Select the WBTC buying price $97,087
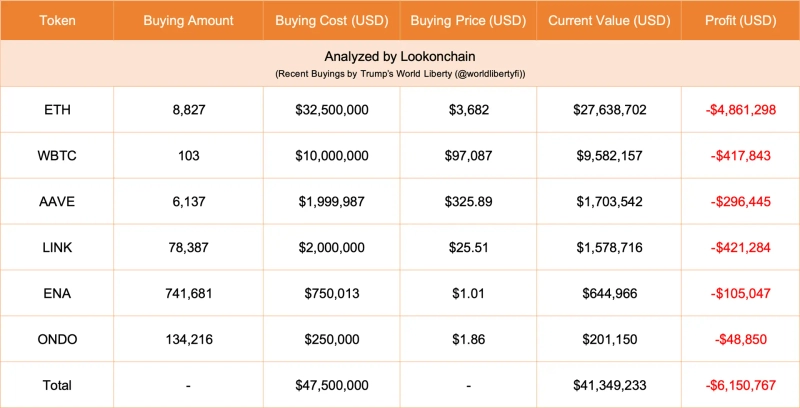800x408 pixels. coord(468,155)
